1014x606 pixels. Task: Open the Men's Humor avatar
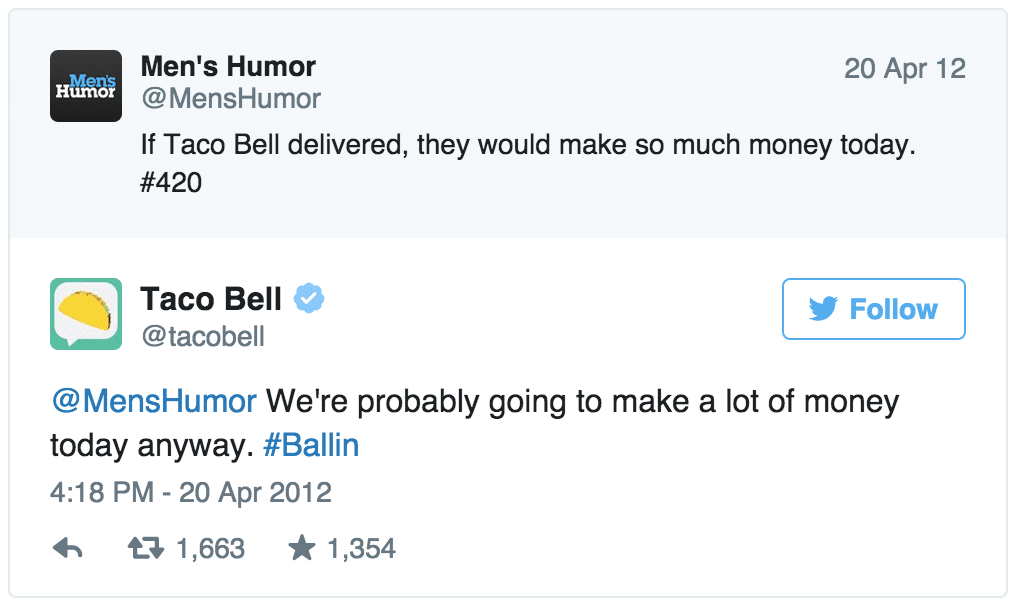[x=86, y=86]
